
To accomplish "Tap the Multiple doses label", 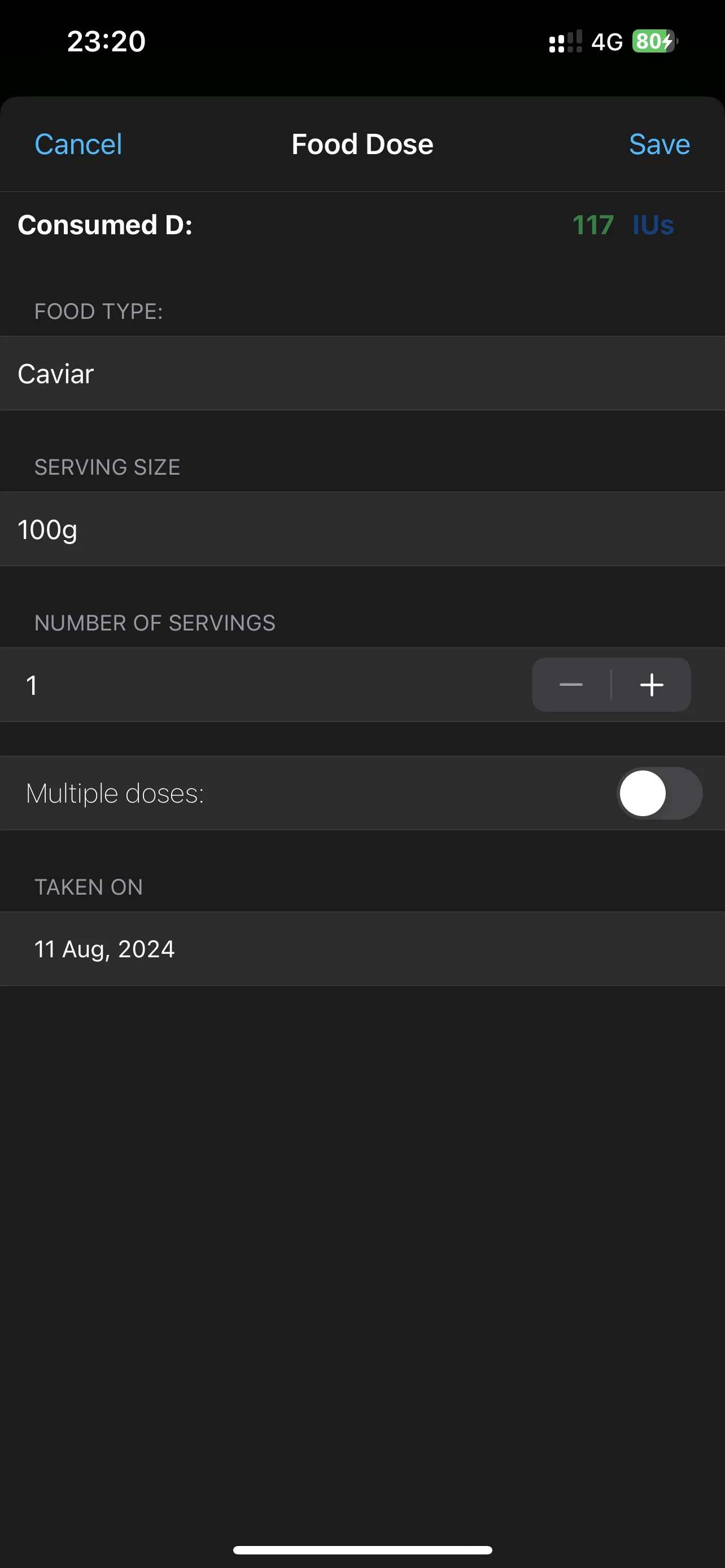I will 115,793.
